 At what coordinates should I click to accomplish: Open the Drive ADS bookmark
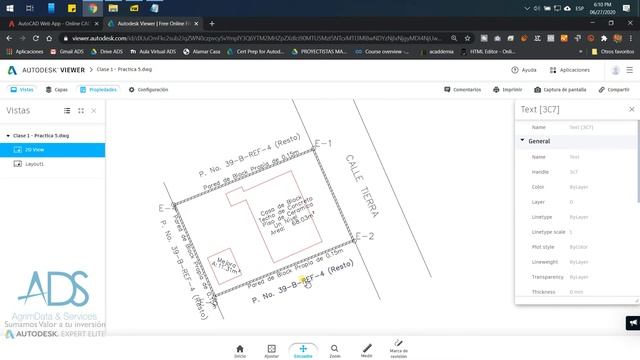pyautogui.click(x=107, y=52)
